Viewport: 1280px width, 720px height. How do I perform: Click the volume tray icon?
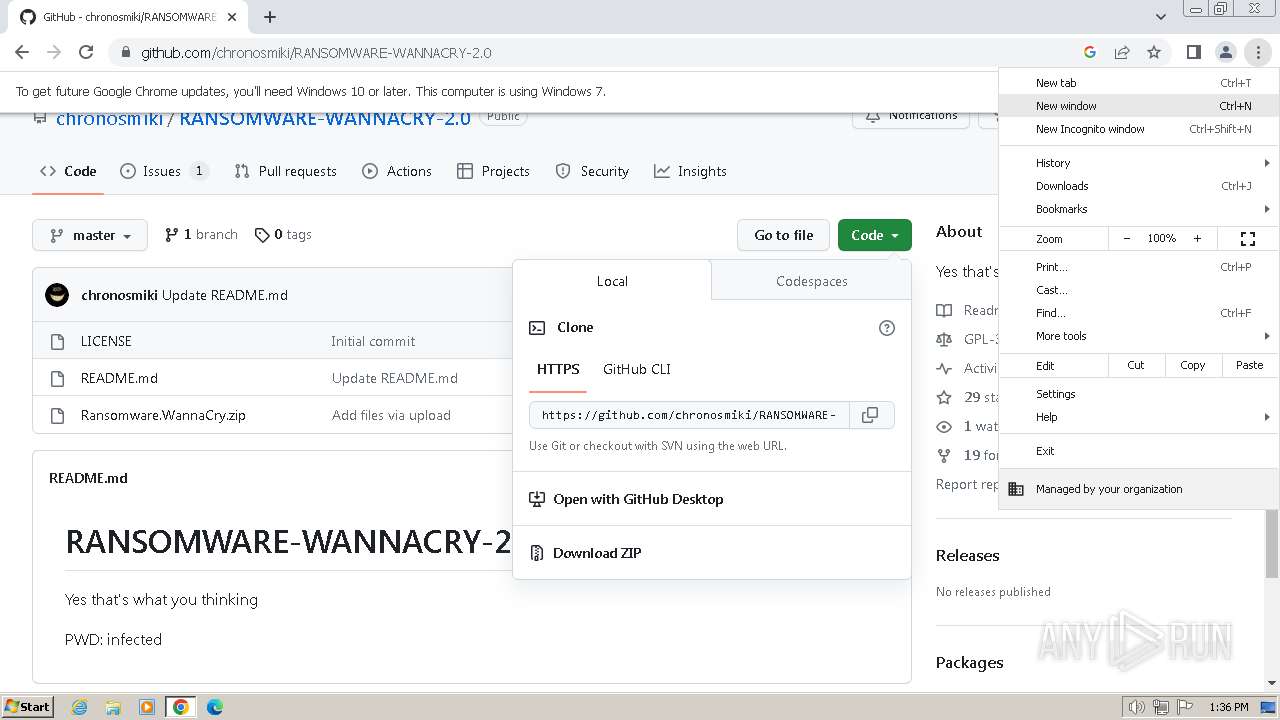click(x=1136, y=707)
